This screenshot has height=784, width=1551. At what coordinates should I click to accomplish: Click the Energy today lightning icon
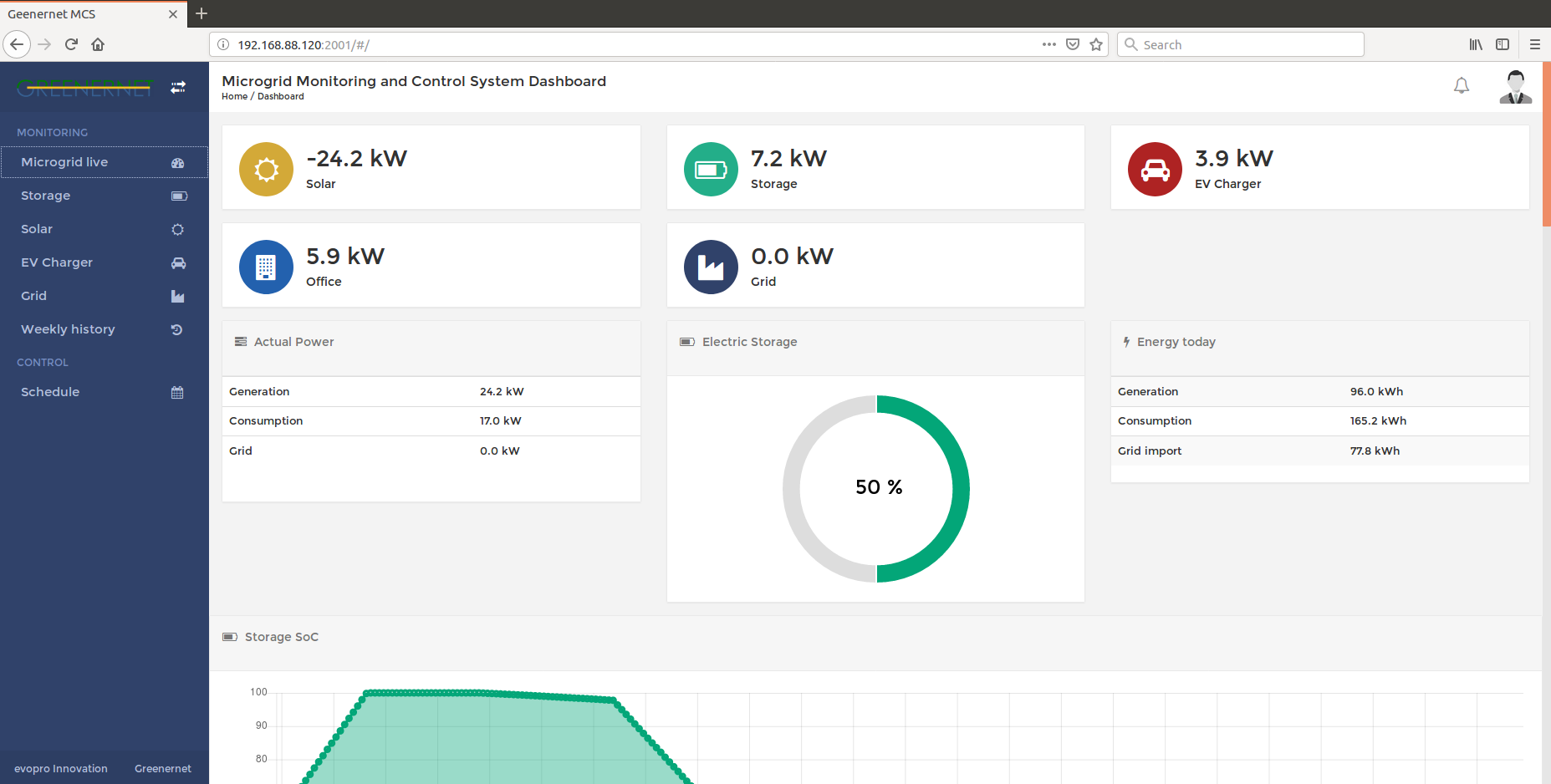(1126, 342)
